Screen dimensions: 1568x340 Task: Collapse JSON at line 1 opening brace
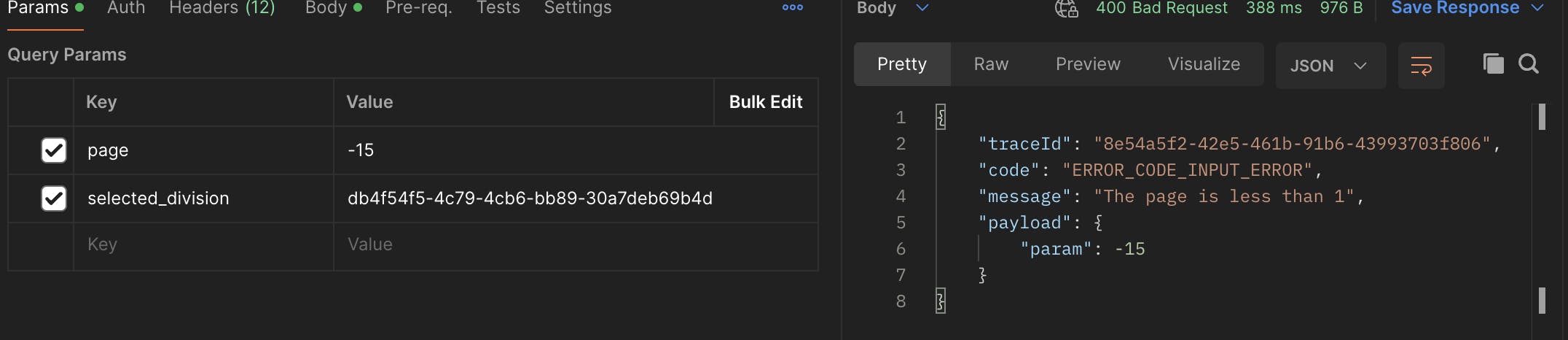(x=941, y=117)
